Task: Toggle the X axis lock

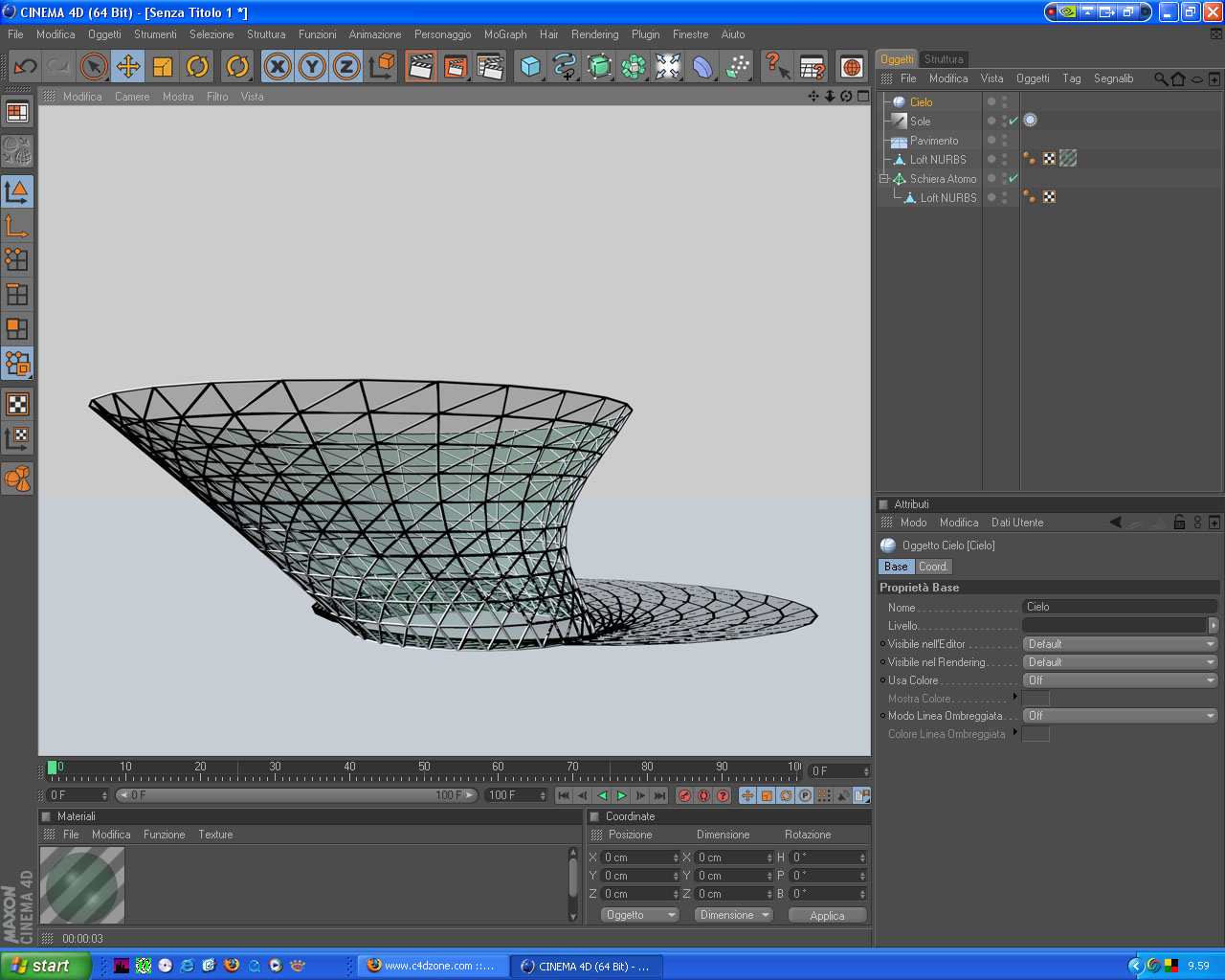Action: (x=278, y=66)
